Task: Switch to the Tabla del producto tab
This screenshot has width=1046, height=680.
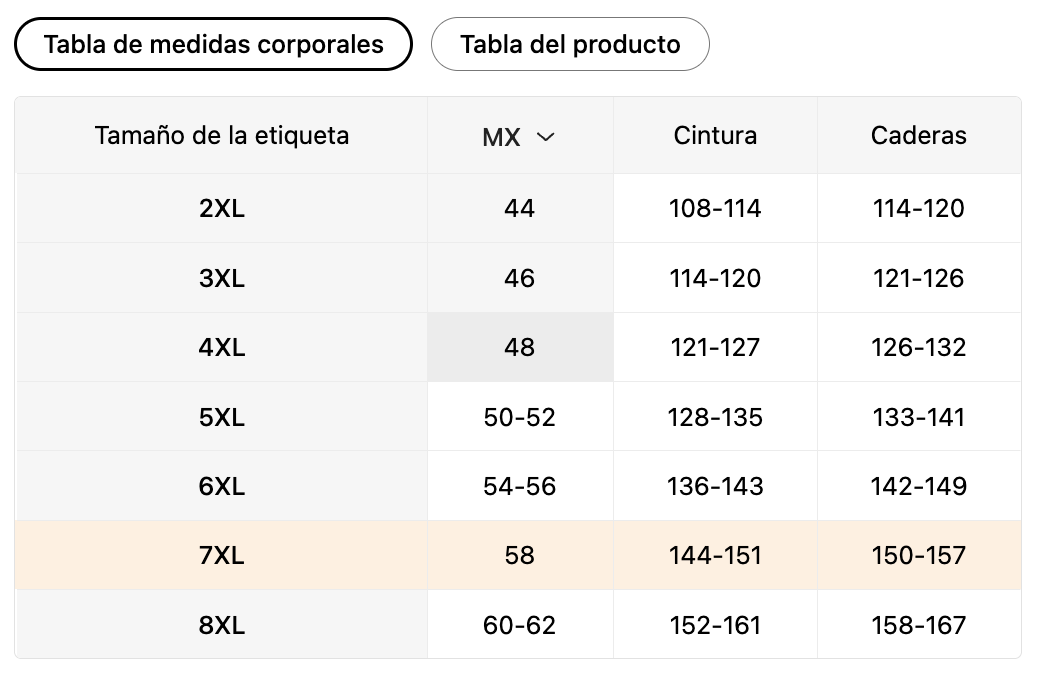Action: coord(570,45)
